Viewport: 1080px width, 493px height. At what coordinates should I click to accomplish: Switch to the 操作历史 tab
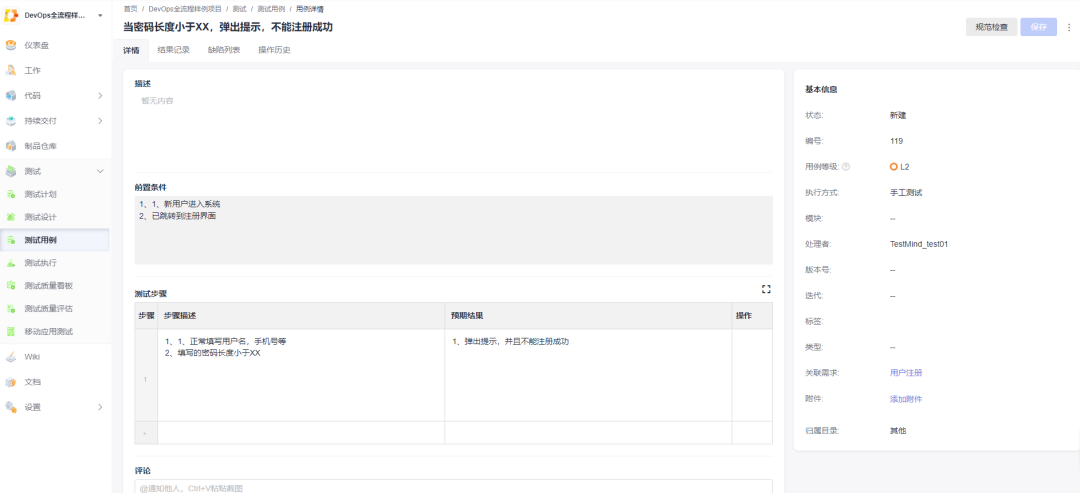tap(274, 50)
